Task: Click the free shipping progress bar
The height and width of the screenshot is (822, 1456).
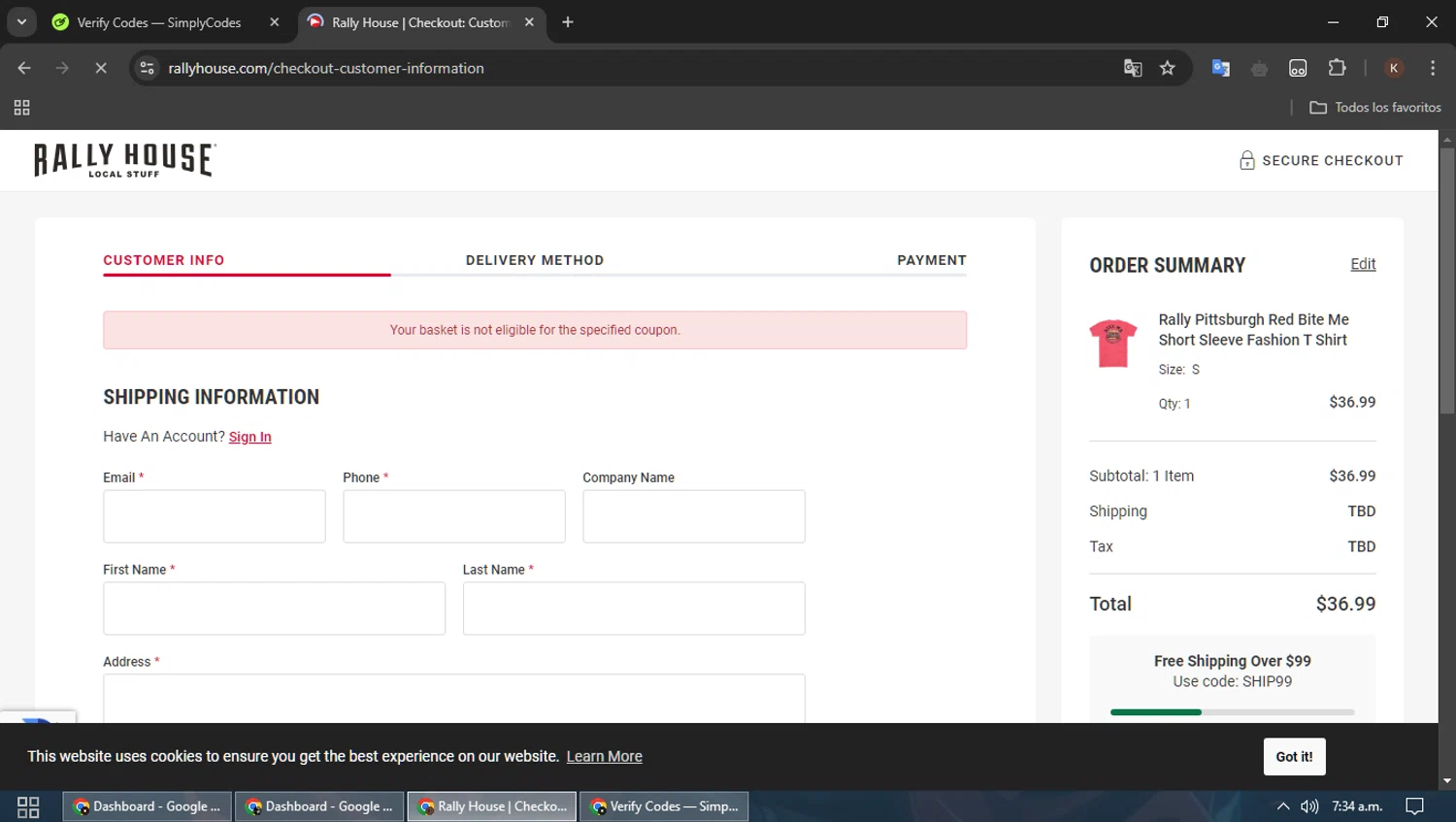Action: [x=1231, y=712]
